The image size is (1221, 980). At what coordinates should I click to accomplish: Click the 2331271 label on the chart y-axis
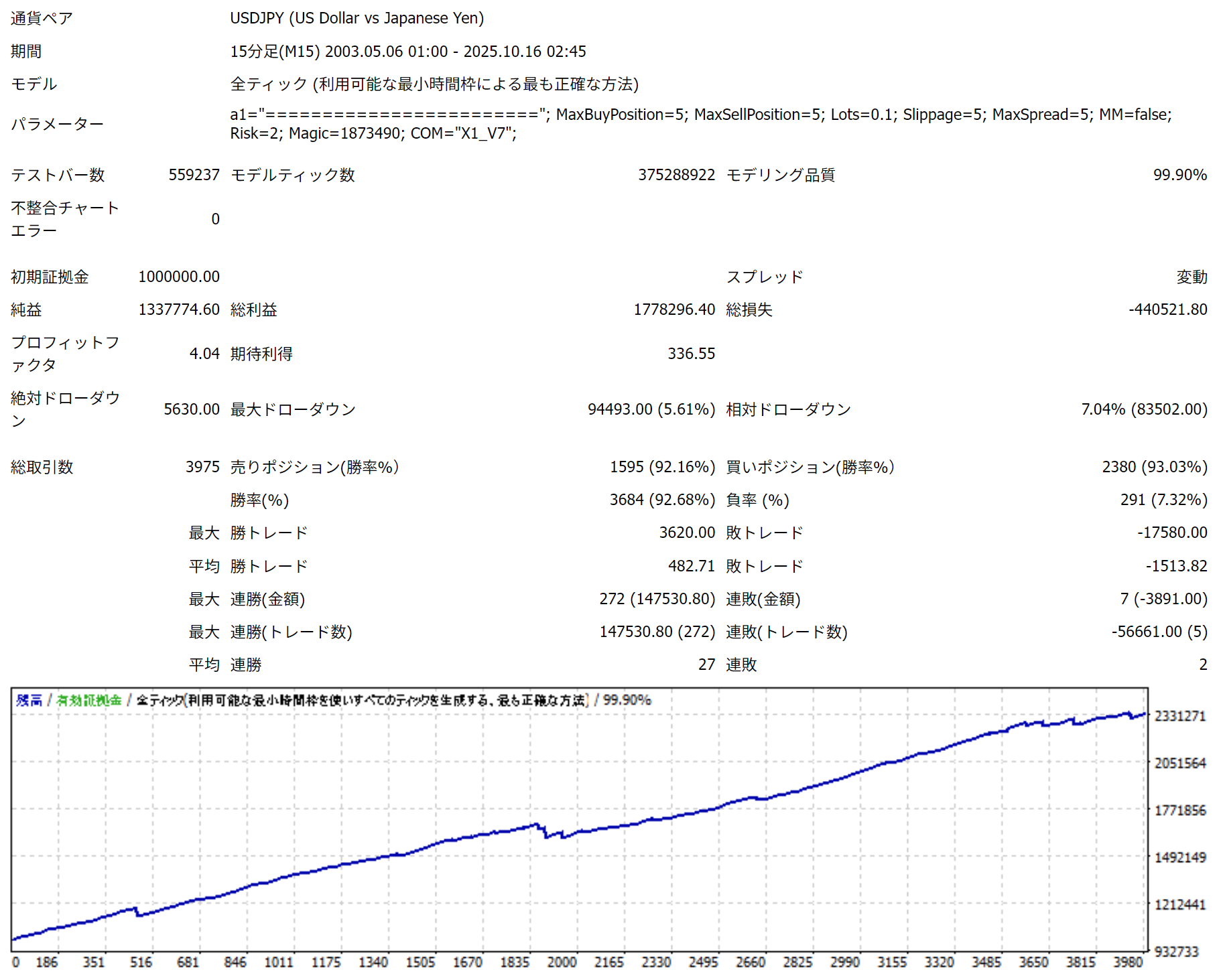1179,716
